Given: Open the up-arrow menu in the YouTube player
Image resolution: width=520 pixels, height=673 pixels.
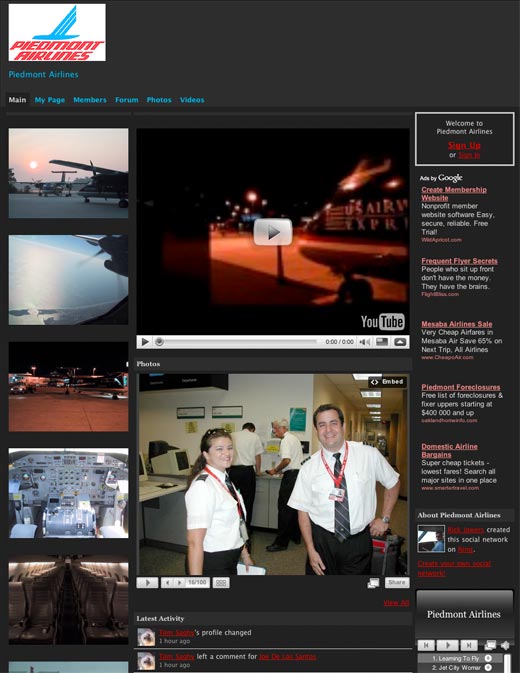Looking at the screenshot, I should tap(400, 342).
